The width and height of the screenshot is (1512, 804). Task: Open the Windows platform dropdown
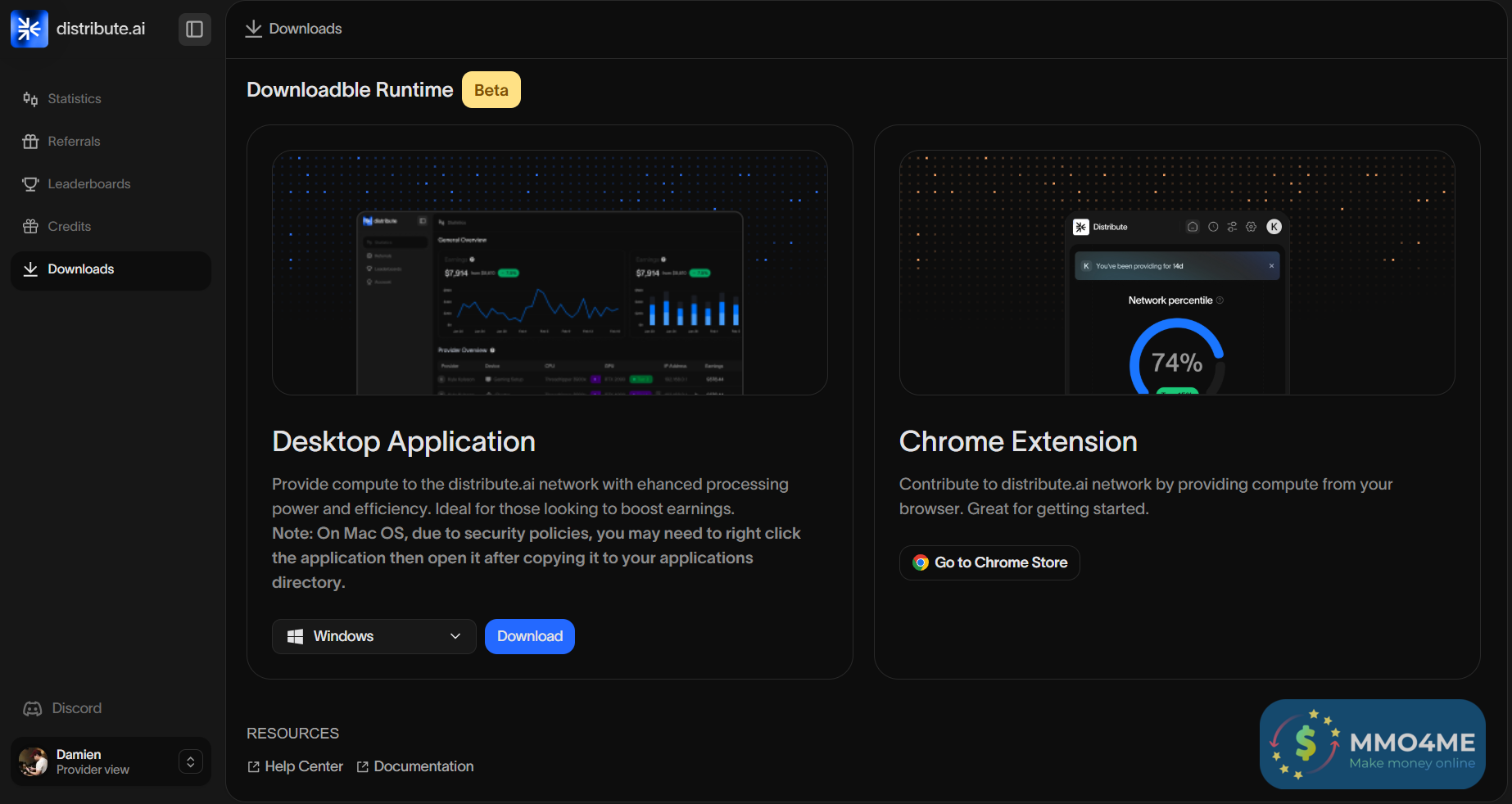[373, 637]
